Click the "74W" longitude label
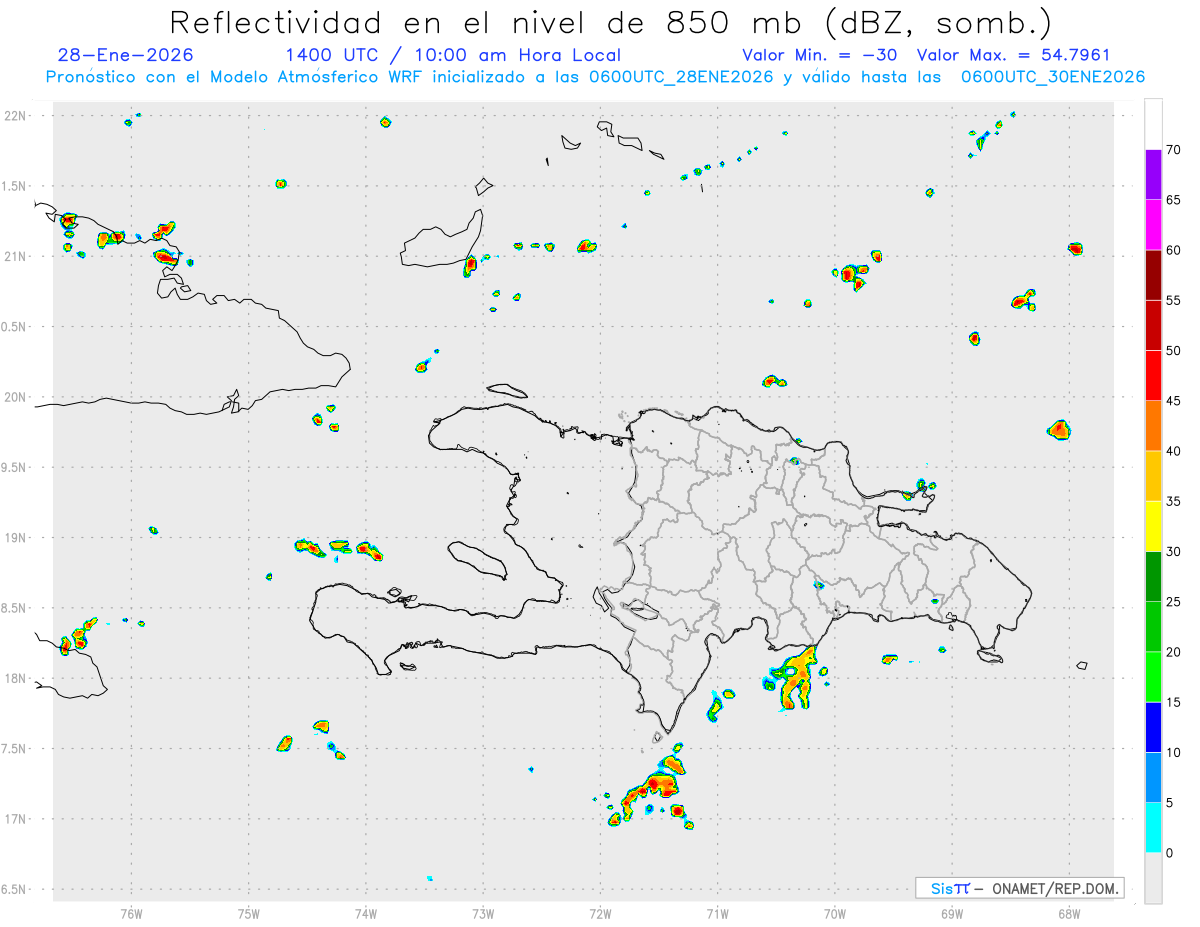This screenshot has width=1200, height=927. click(x=365, y=913)
